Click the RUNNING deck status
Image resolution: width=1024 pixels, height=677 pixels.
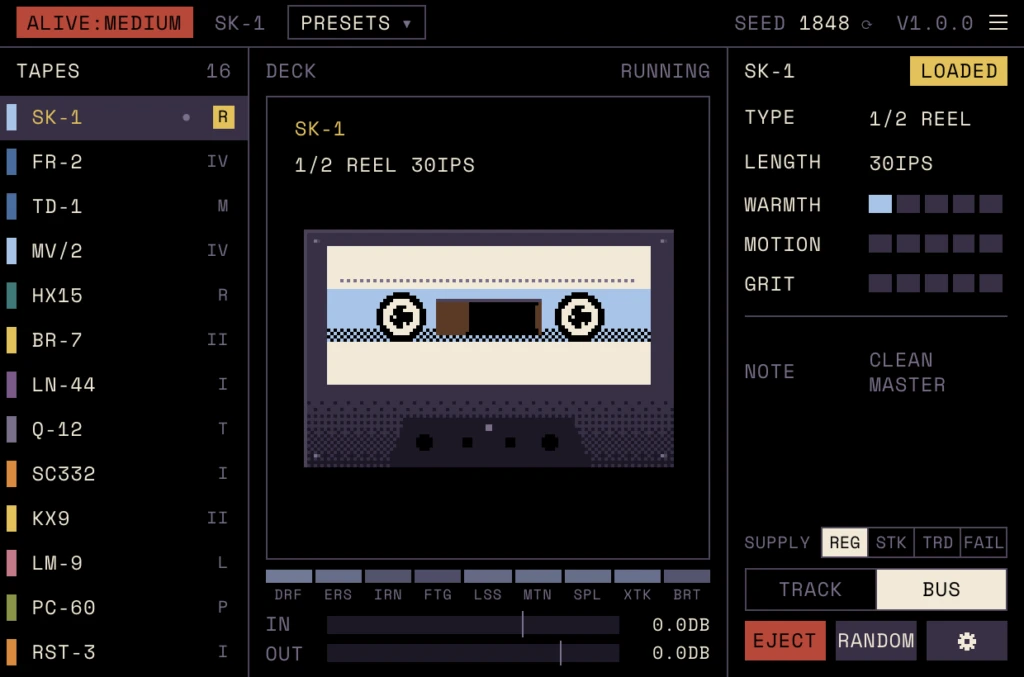665,71
